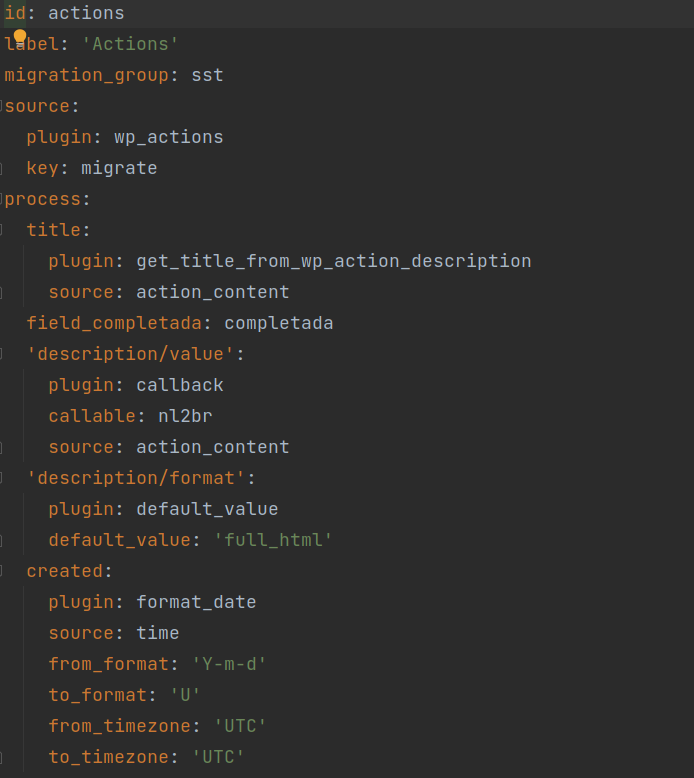Place cursor on 'Actions' label string
The width and height of the screenshot is (694, 778).
click(x=130, y=44)
